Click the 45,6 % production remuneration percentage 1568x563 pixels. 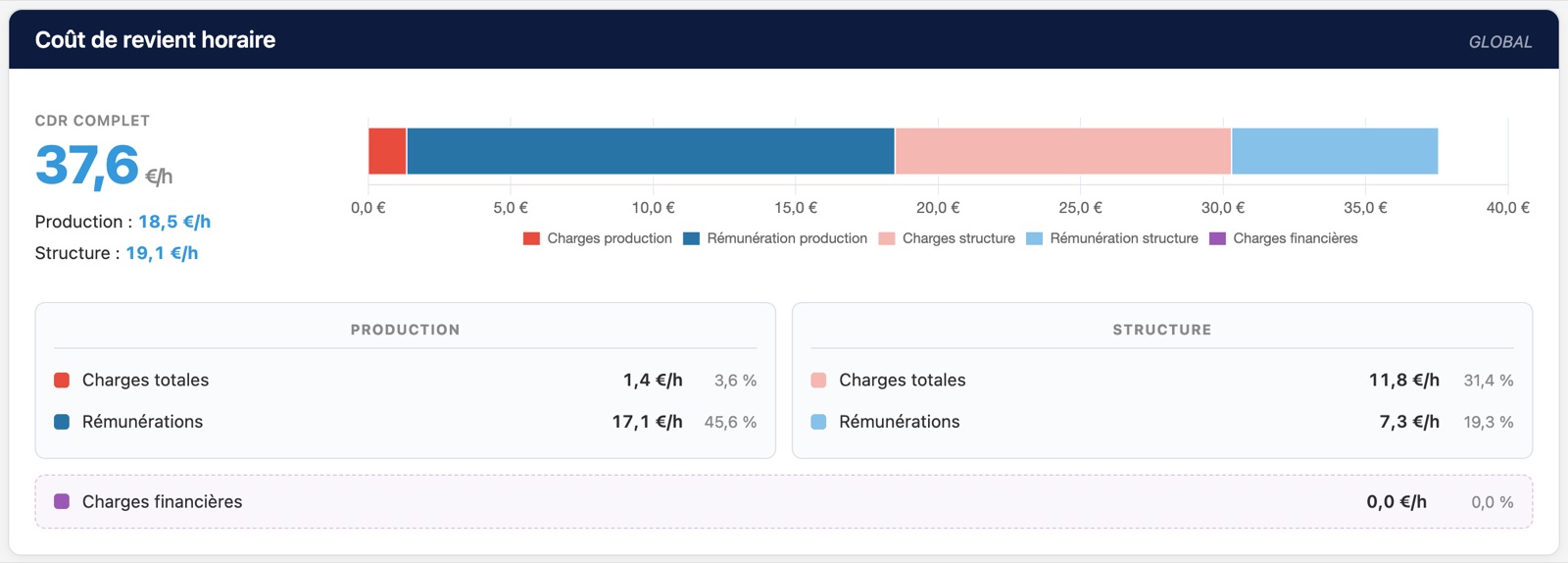(x=730, y=423)
